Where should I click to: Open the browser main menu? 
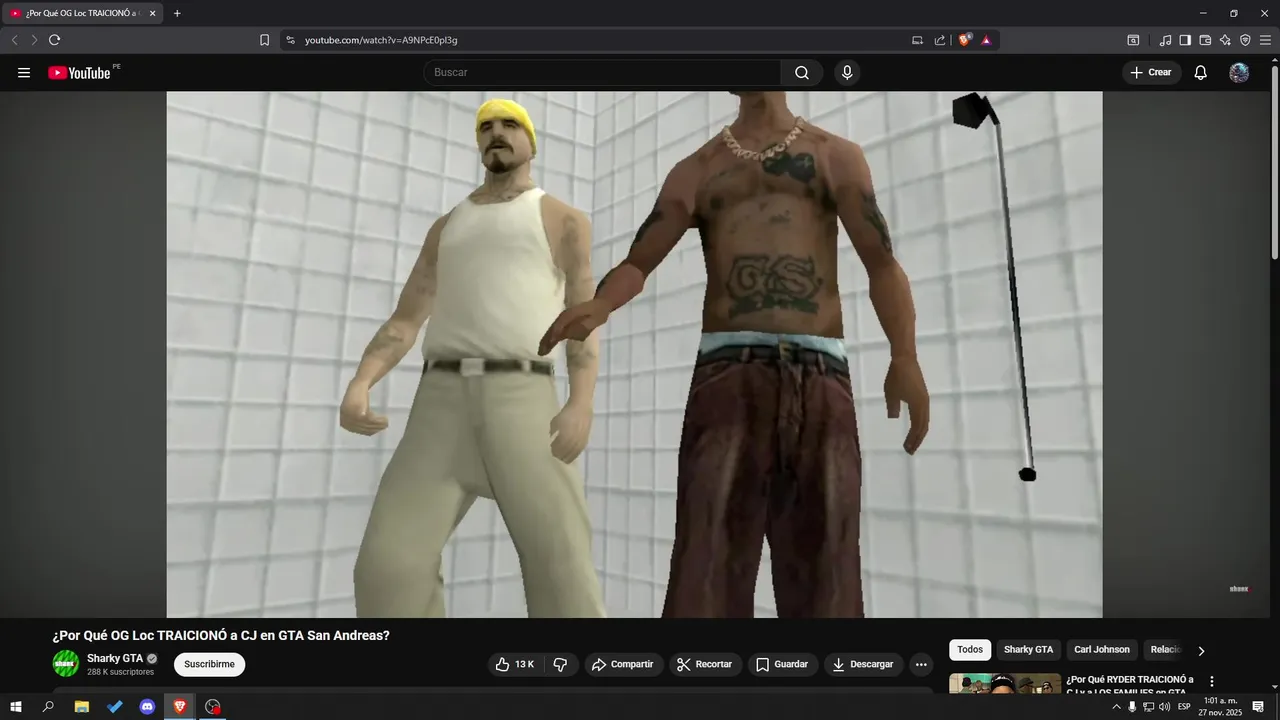click(1265, 40)
